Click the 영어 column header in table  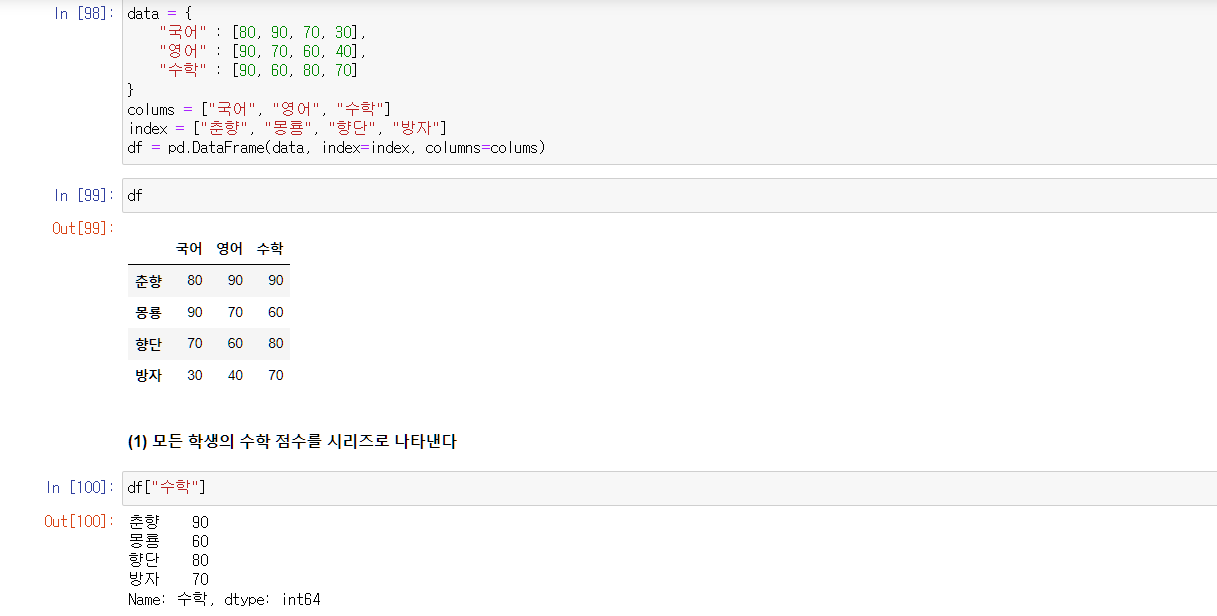click(230, 248)
